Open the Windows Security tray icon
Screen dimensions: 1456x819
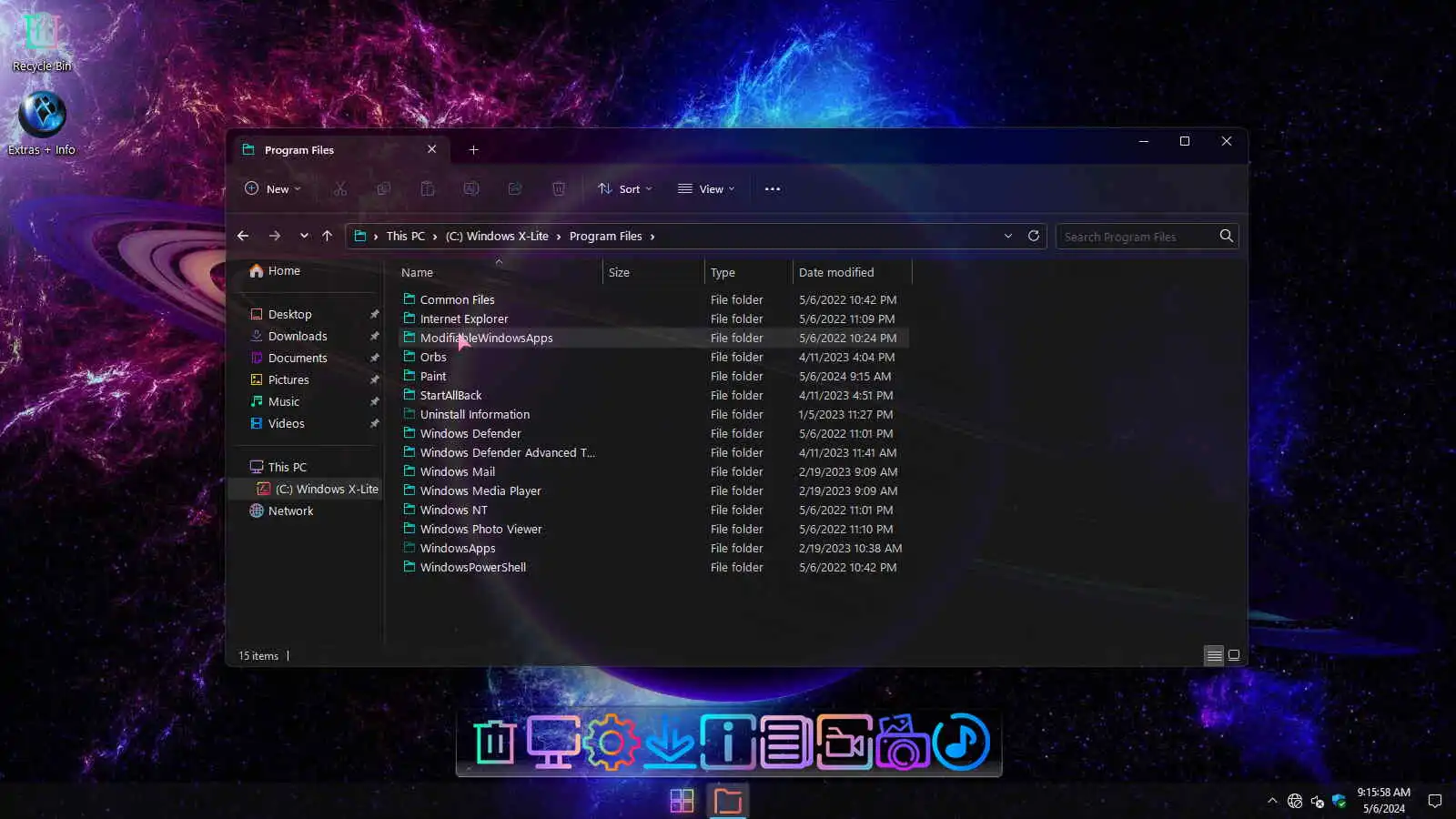pos(1339,801)
